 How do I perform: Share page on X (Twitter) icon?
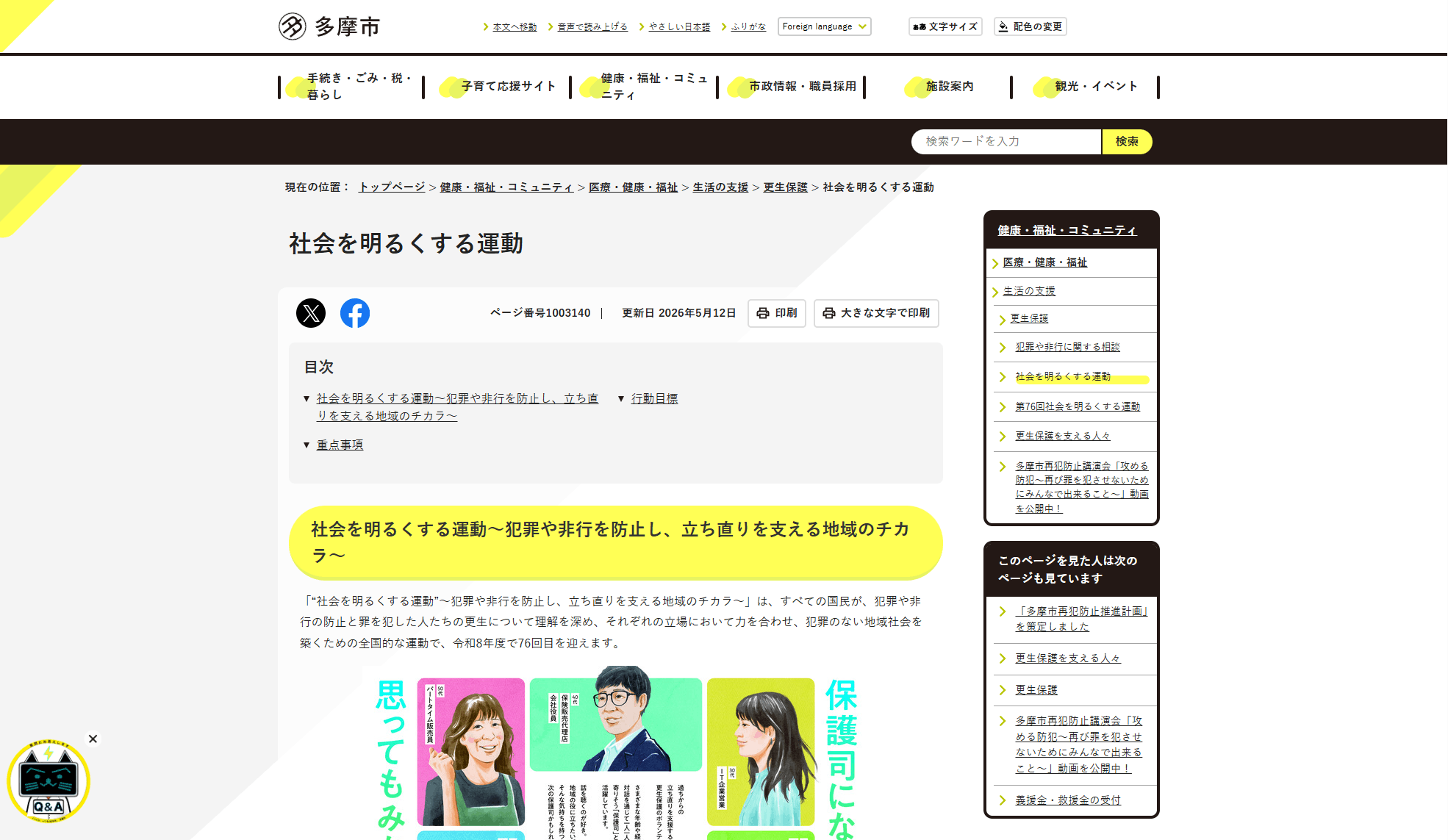click(x=311, y=313)
